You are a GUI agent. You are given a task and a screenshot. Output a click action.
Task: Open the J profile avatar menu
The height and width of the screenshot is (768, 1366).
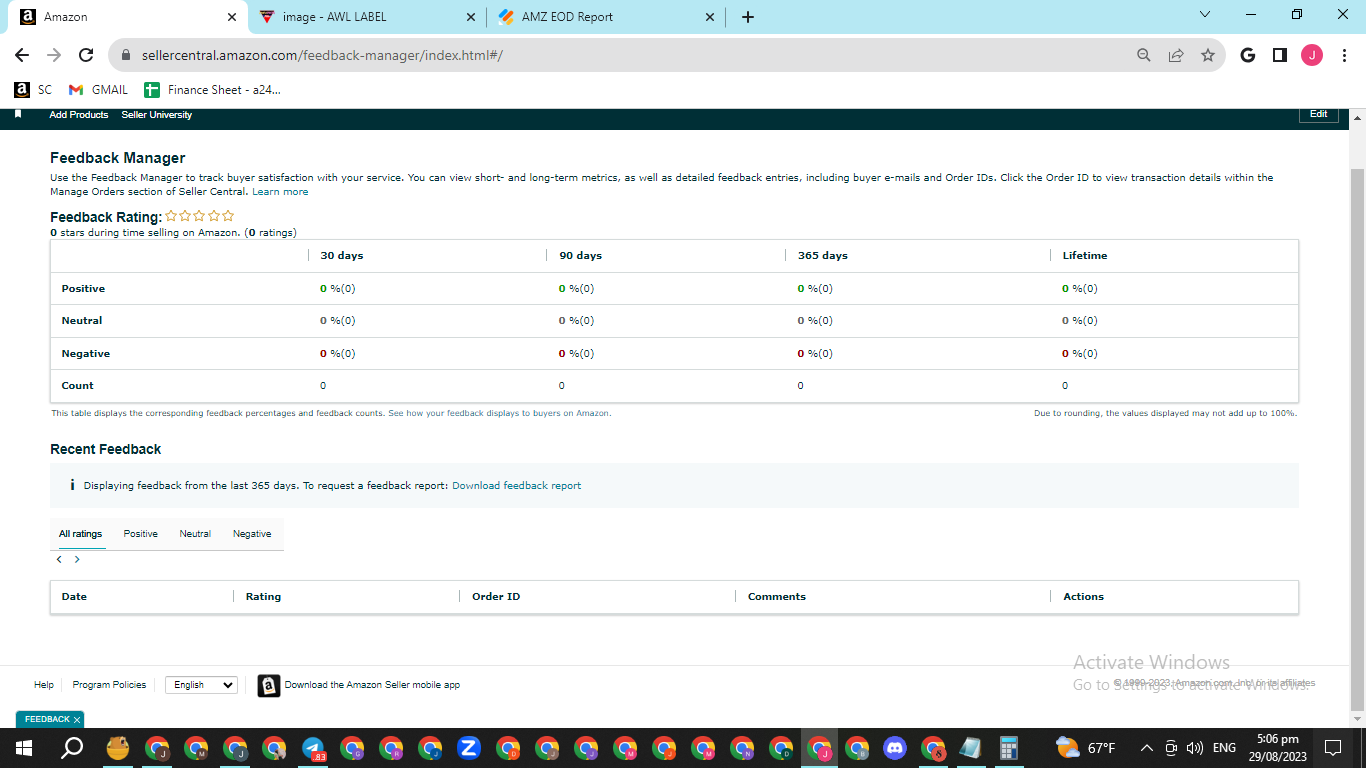[x=1312, y=56]
